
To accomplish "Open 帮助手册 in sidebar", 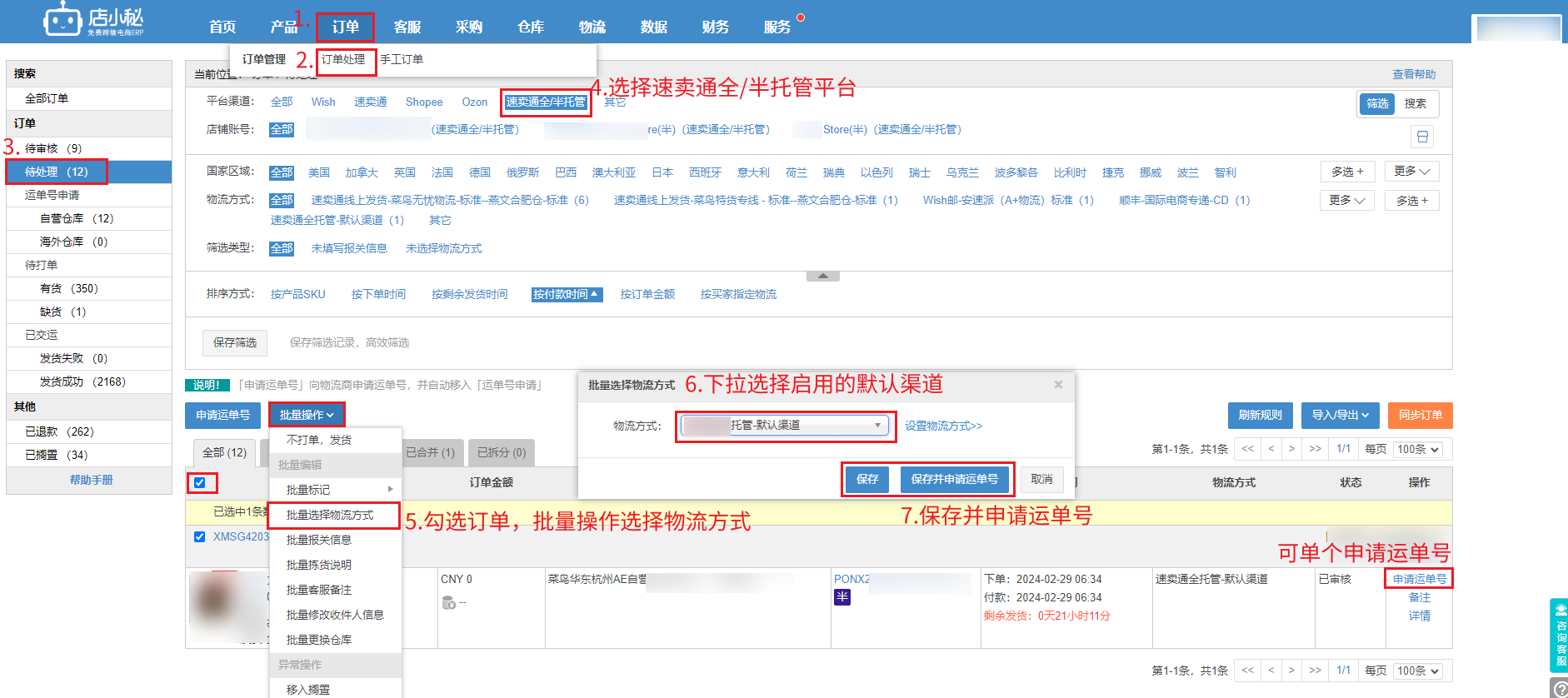I will coord(91,480).
